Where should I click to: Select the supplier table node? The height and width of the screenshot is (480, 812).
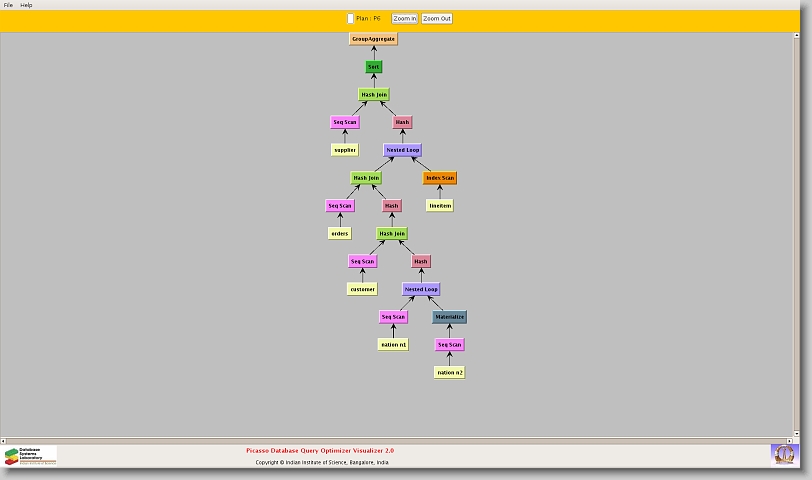pos(344,150)
